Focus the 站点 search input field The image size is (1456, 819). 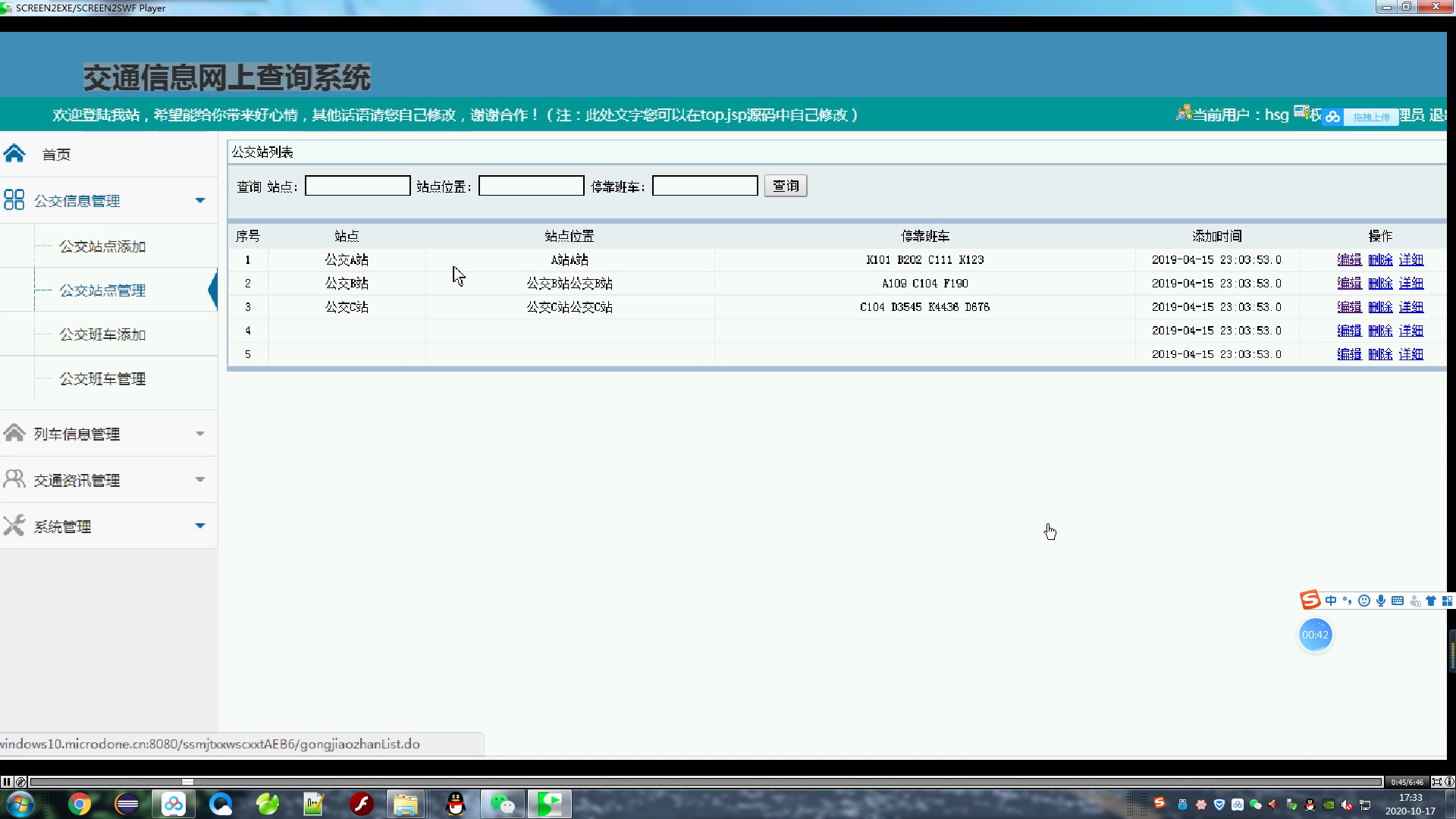pos(357,186)
